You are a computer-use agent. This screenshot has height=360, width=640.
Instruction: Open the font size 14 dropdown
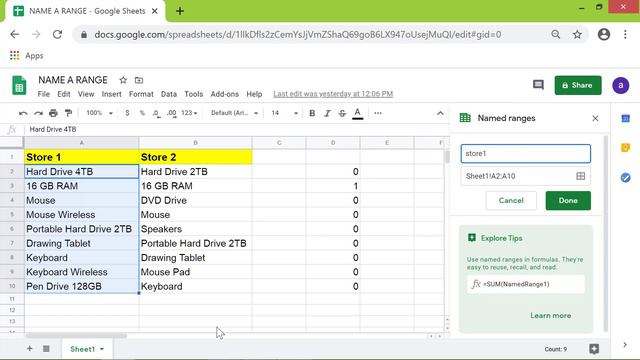pyautogui.click(x=284, y=113)
